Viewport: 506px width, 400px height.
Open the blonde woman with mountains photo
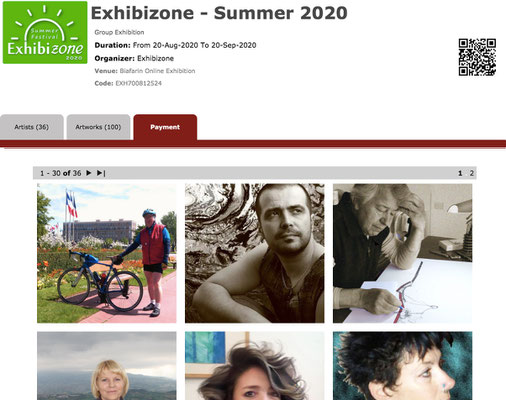[107, 366]
